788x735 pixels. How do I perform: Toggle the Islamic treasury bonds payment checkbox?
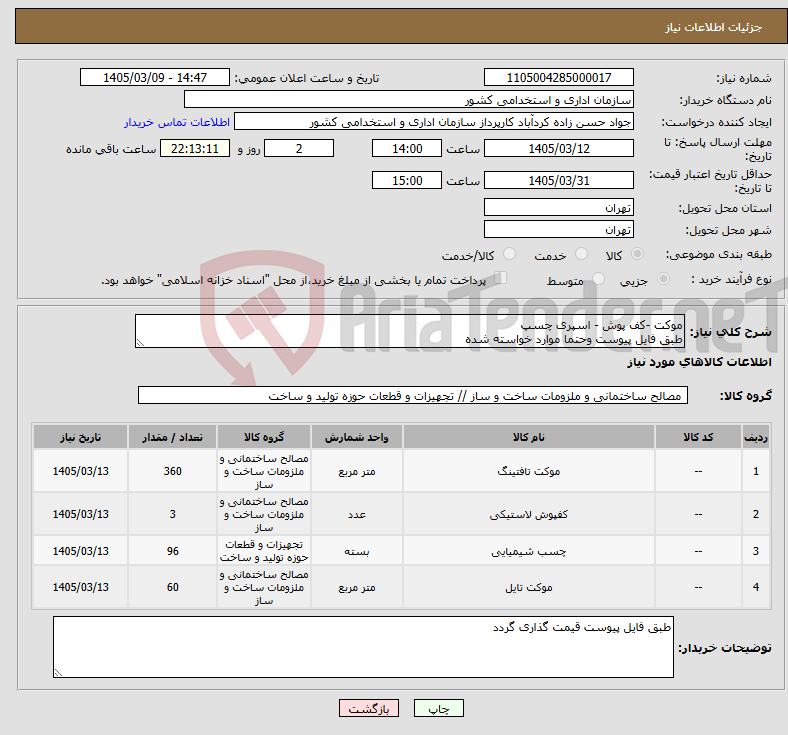(x=501, y=278)
